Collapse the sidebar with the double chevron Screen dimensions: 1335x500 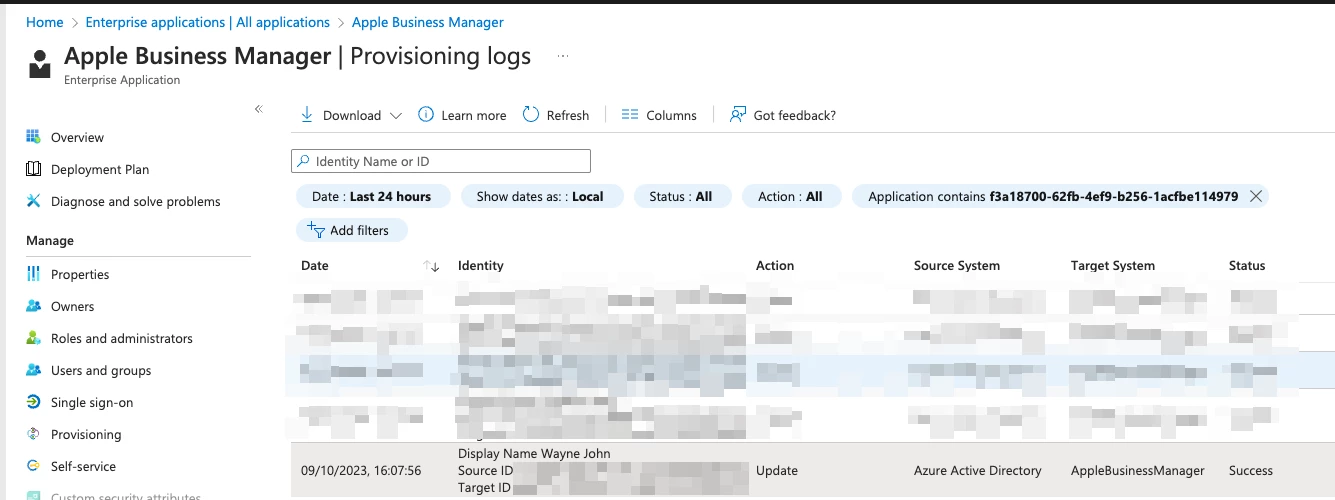pyautogui.click(x=258, y=109)
